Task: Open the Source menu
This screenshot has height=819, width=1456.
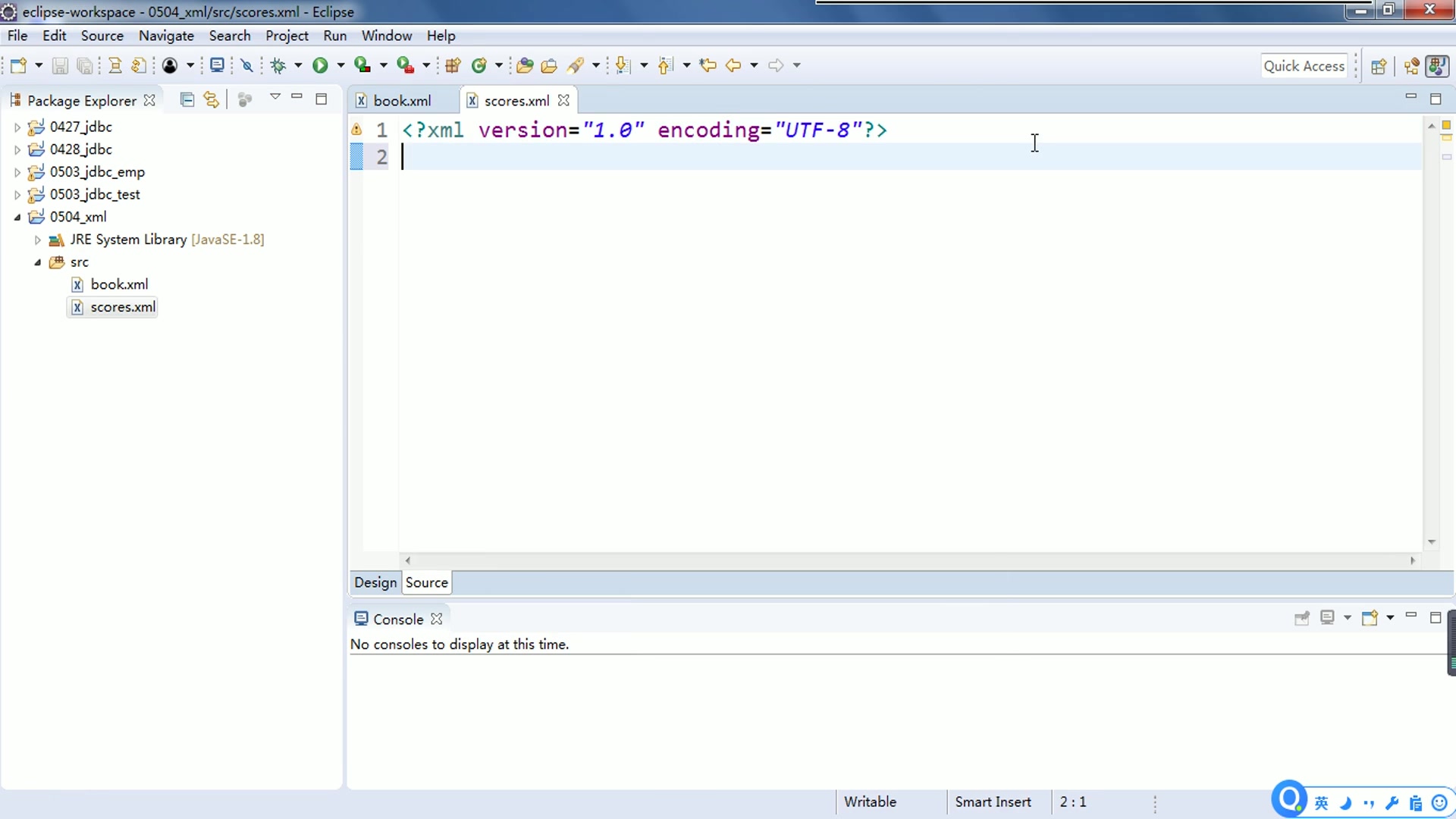Action: [102, 36]
